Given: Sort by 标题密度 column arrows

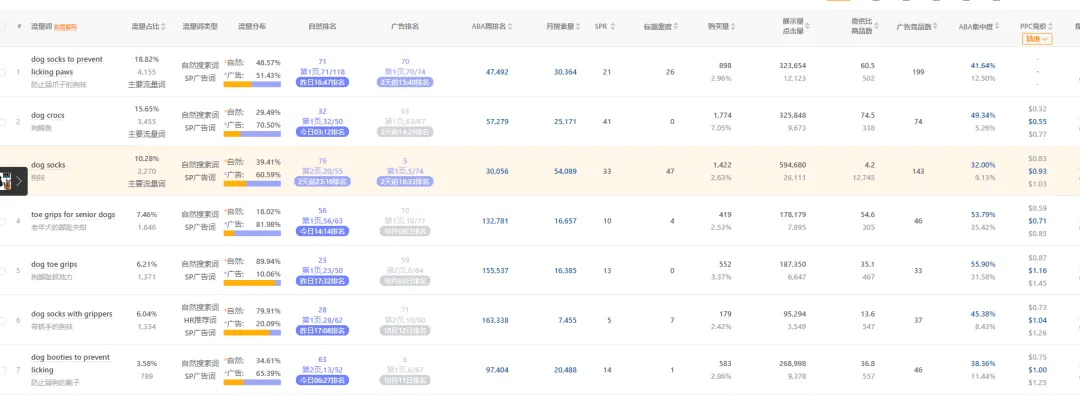Looking at the screenshot, I should click(x=676, y=27).
